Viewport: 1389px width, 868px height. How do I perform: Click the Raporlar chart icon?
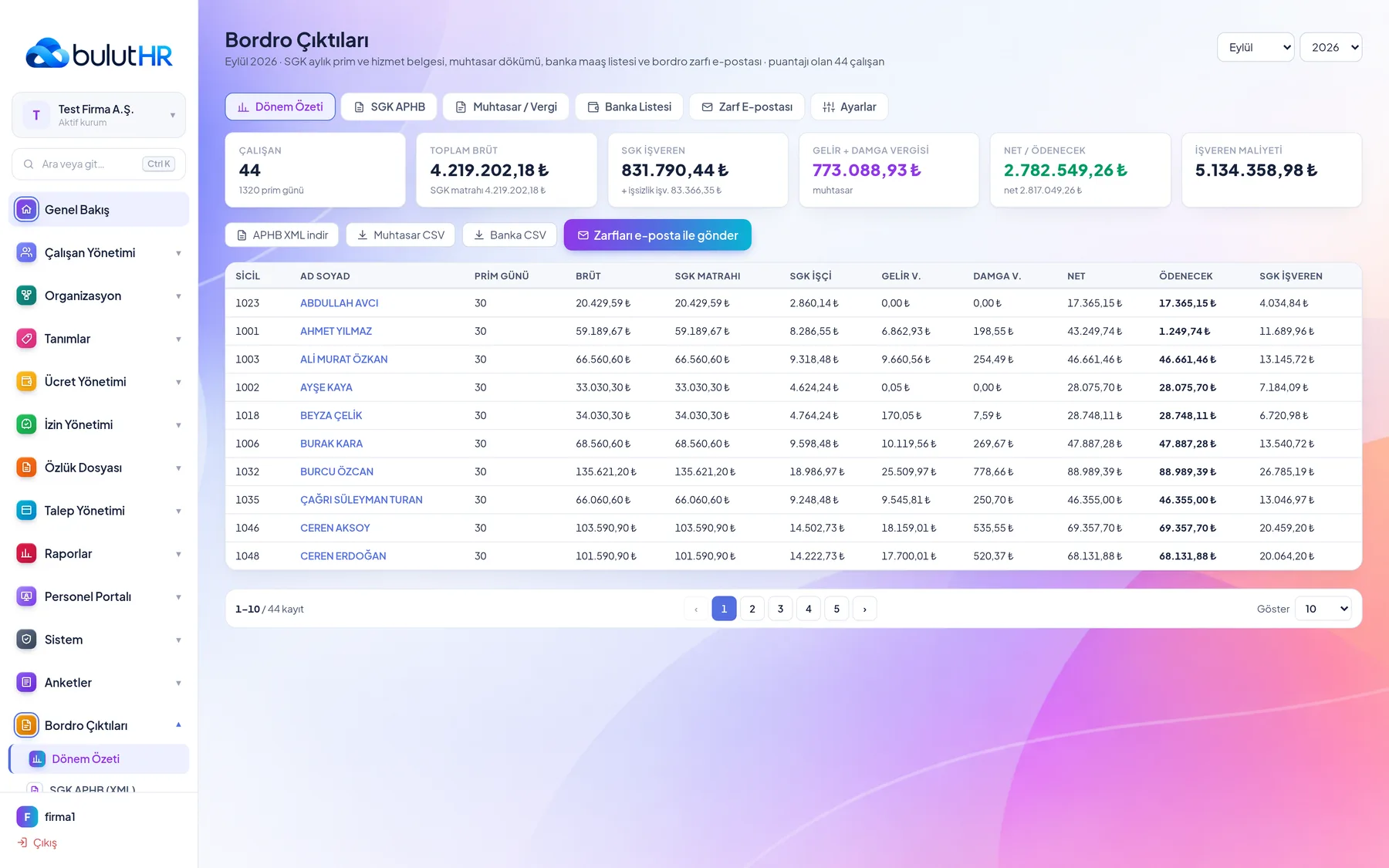pyautogui.click(x=26, y=553)
